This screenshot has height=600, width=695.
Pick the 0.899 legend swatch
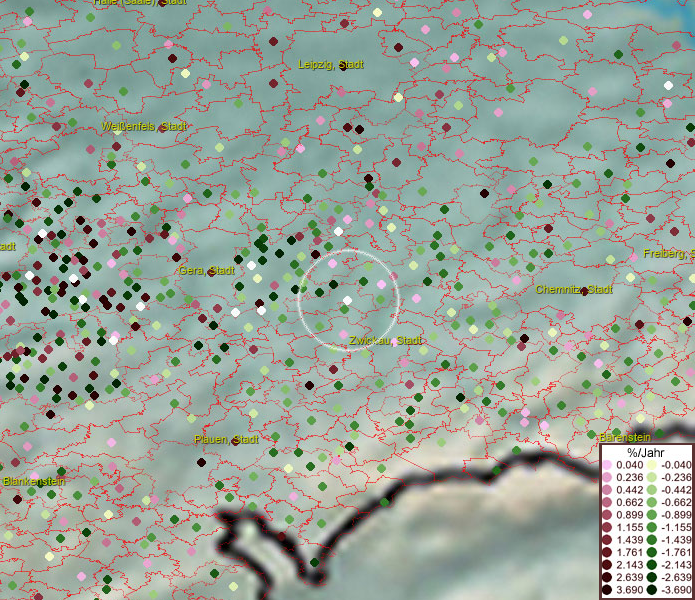pos(607,515)
